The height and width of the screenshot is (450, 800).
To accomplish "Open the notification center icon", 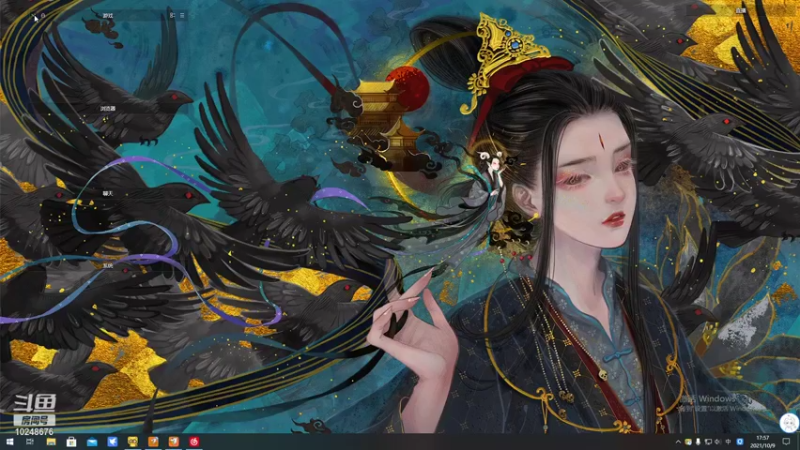I will tap(786, 442).
